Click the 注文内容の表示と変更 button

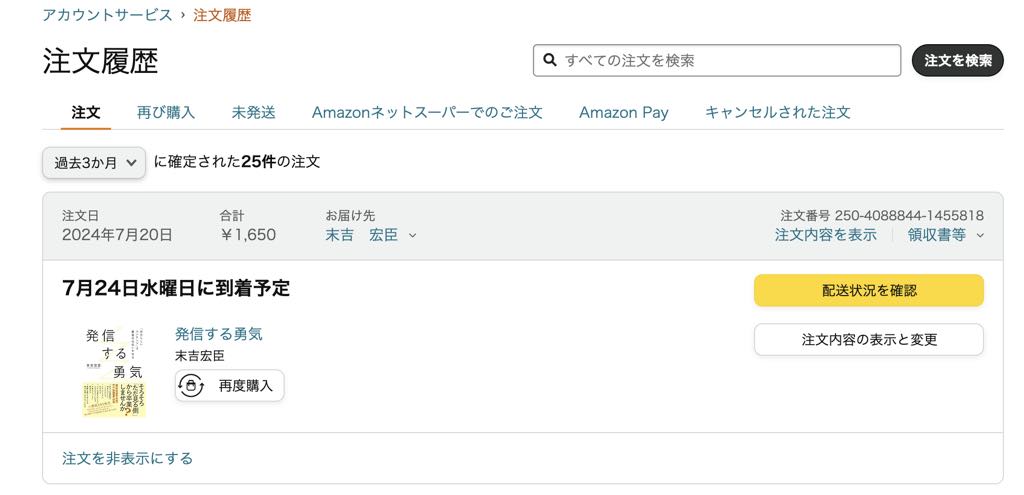click(869, 340)
